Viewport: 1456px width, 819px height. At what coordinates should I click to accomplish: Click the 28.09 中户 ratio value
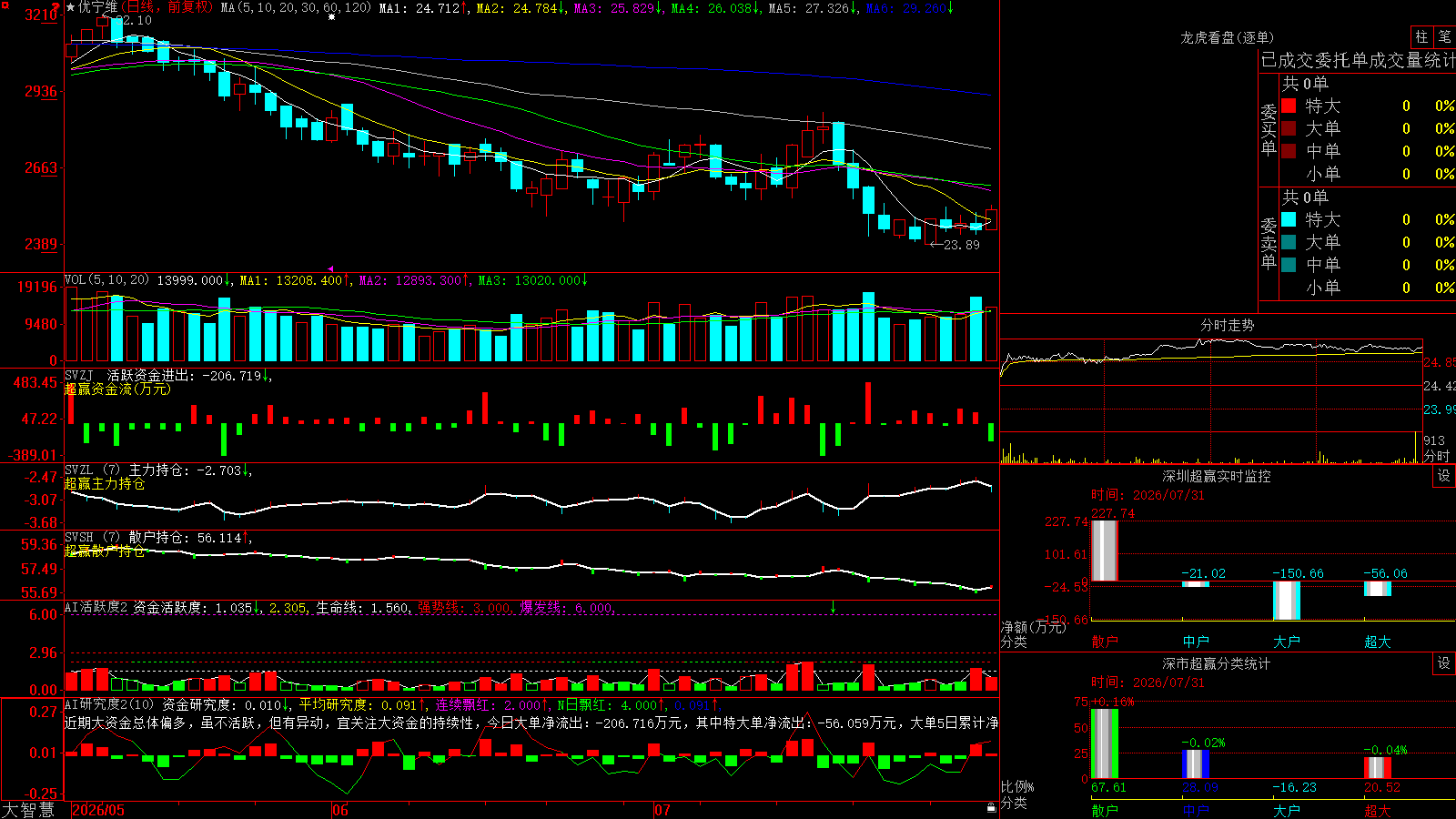click(x=1200, y=787)
